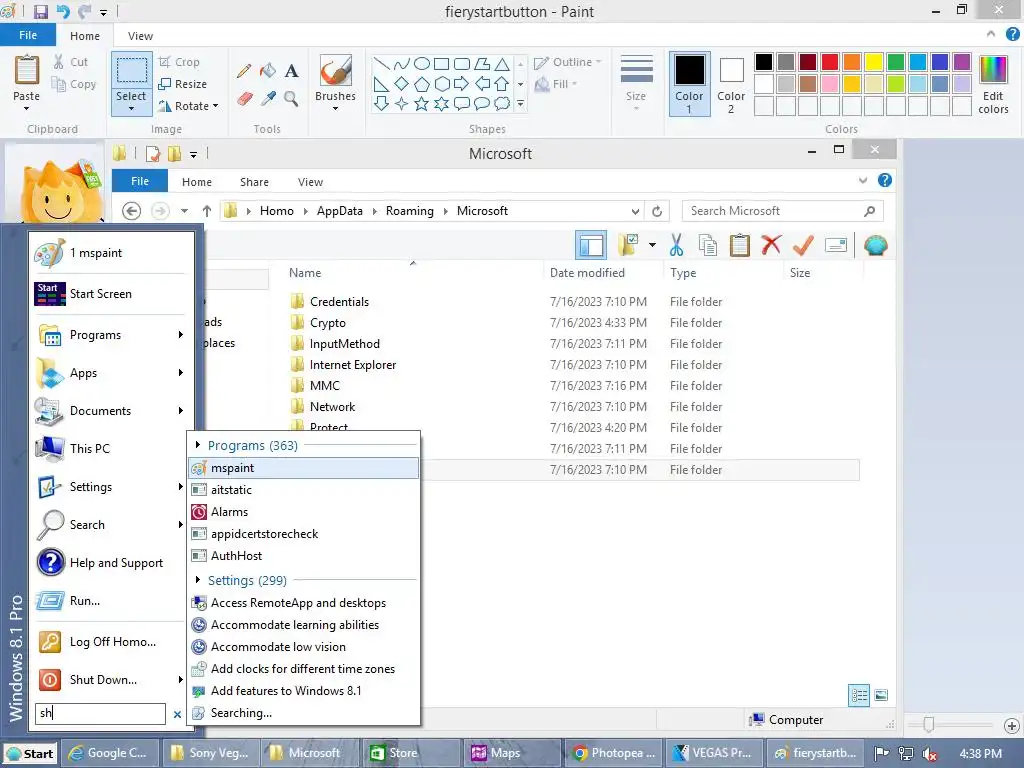Screen dimensions: 1024x768
Task: Open Edit colors dialog
Action: click(993, 85)
